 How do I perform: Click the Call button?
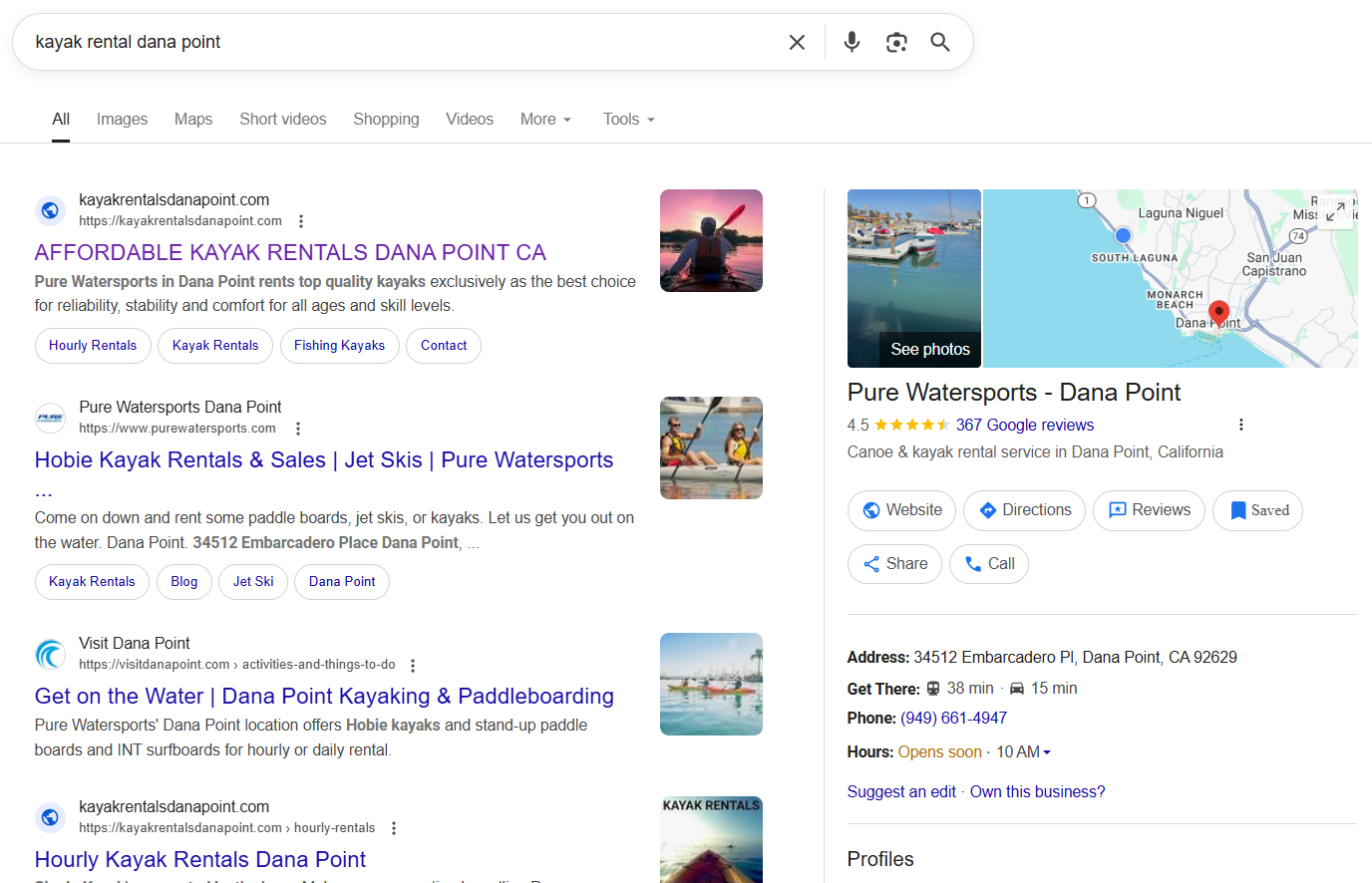(x=989, y=564)
